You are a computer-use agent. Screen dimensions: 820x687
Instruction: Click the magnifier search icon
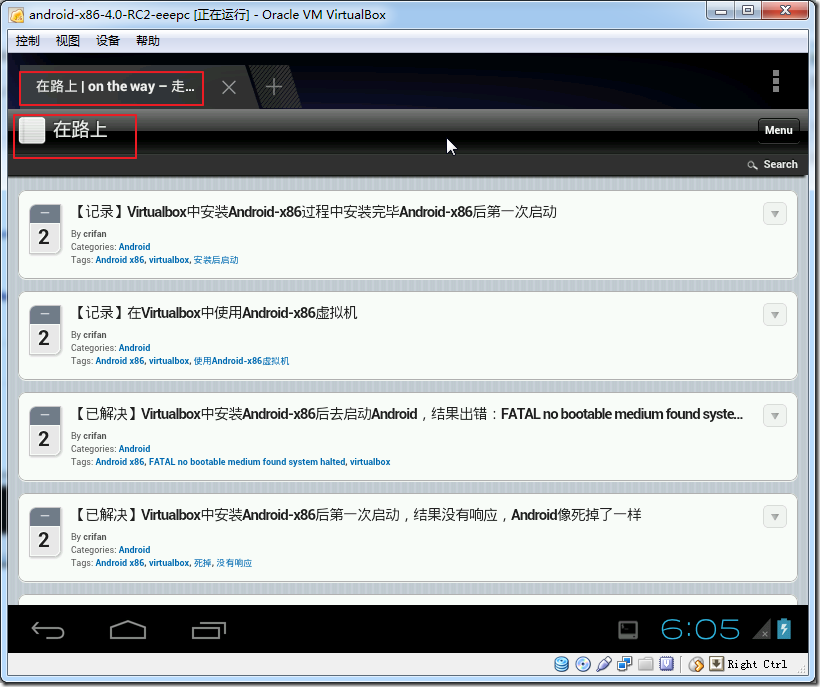tap(752, 165)
